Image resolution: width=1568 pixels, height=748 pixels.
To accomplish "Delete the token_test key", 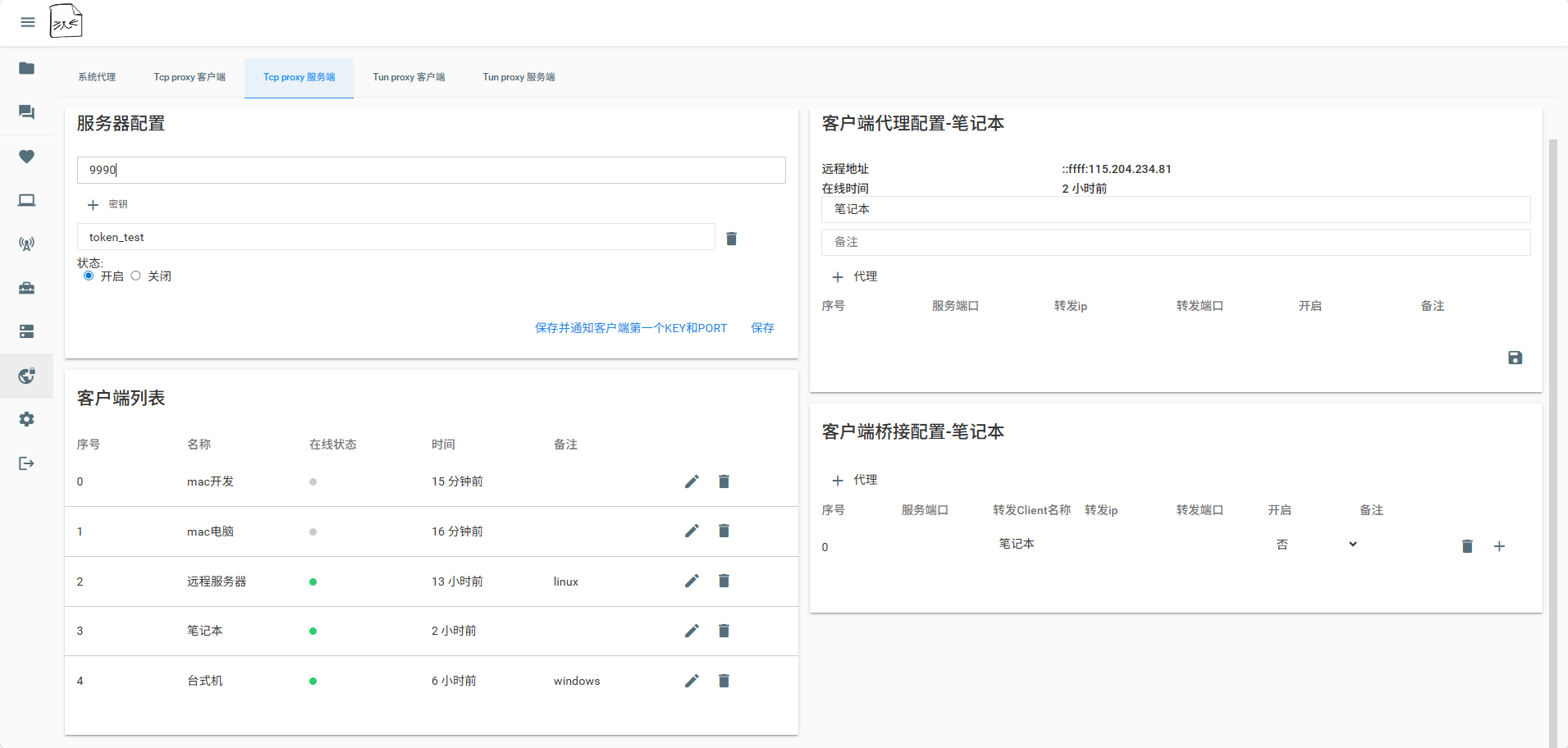I will point(732,239).
